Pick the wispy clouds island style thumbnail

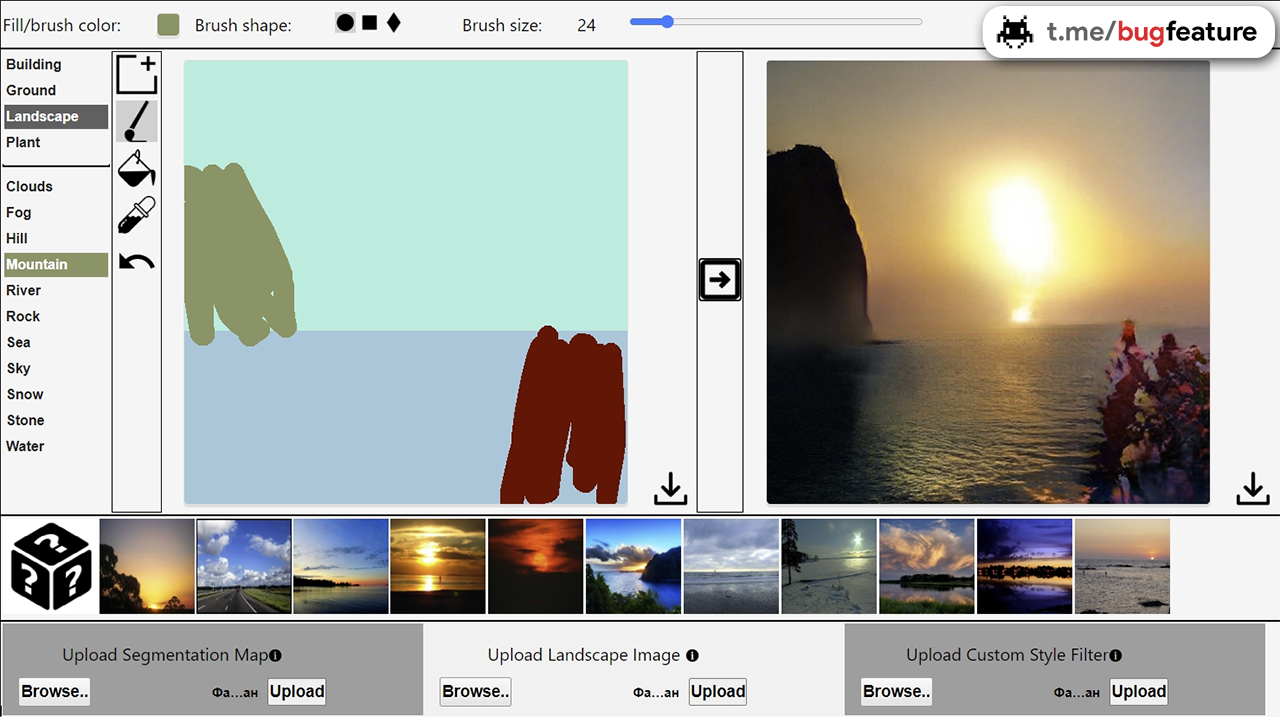click(927, 566)
